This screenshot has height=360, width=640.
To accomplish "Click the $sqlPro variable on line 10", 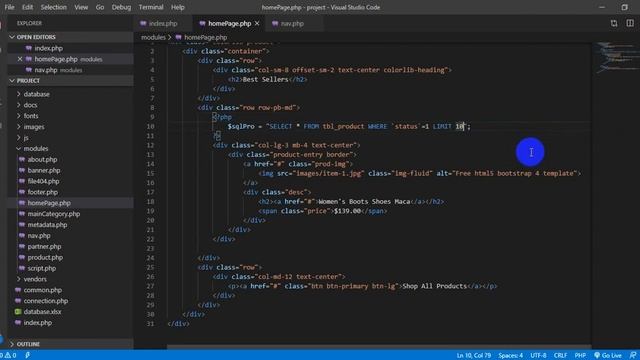I will (x=241, y=127).
